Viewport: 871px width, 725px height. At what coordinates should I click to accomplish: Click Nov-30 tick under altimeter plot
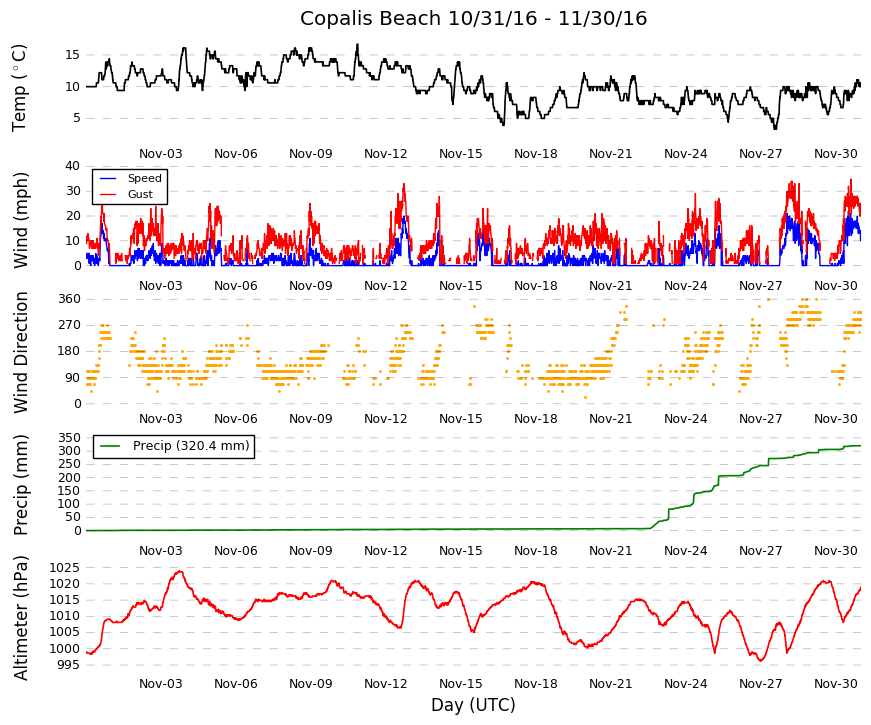pyautogui.click(x=835, y=683)
